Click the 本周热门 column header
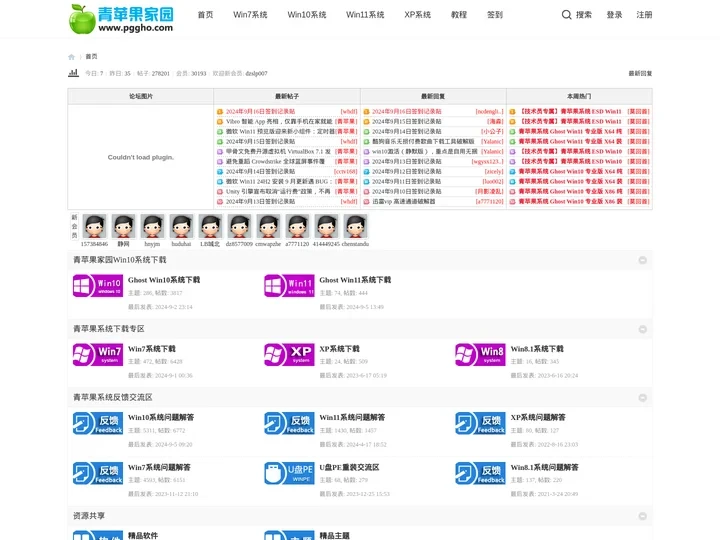Screen dimensions: 720x540 point(579,96)
